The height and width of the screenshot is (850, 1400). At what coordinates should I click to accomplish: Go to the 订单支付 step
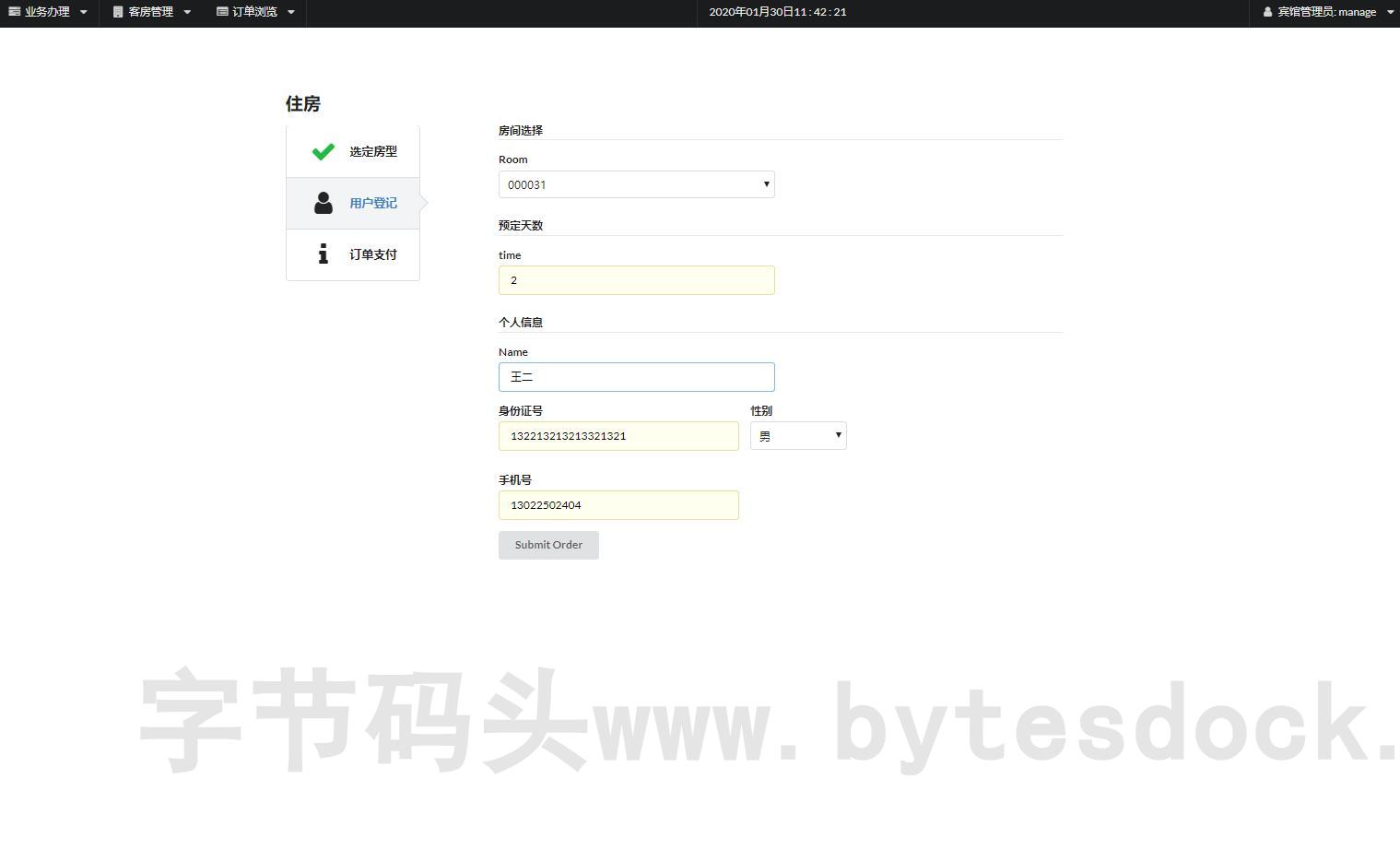click(353, 254)
